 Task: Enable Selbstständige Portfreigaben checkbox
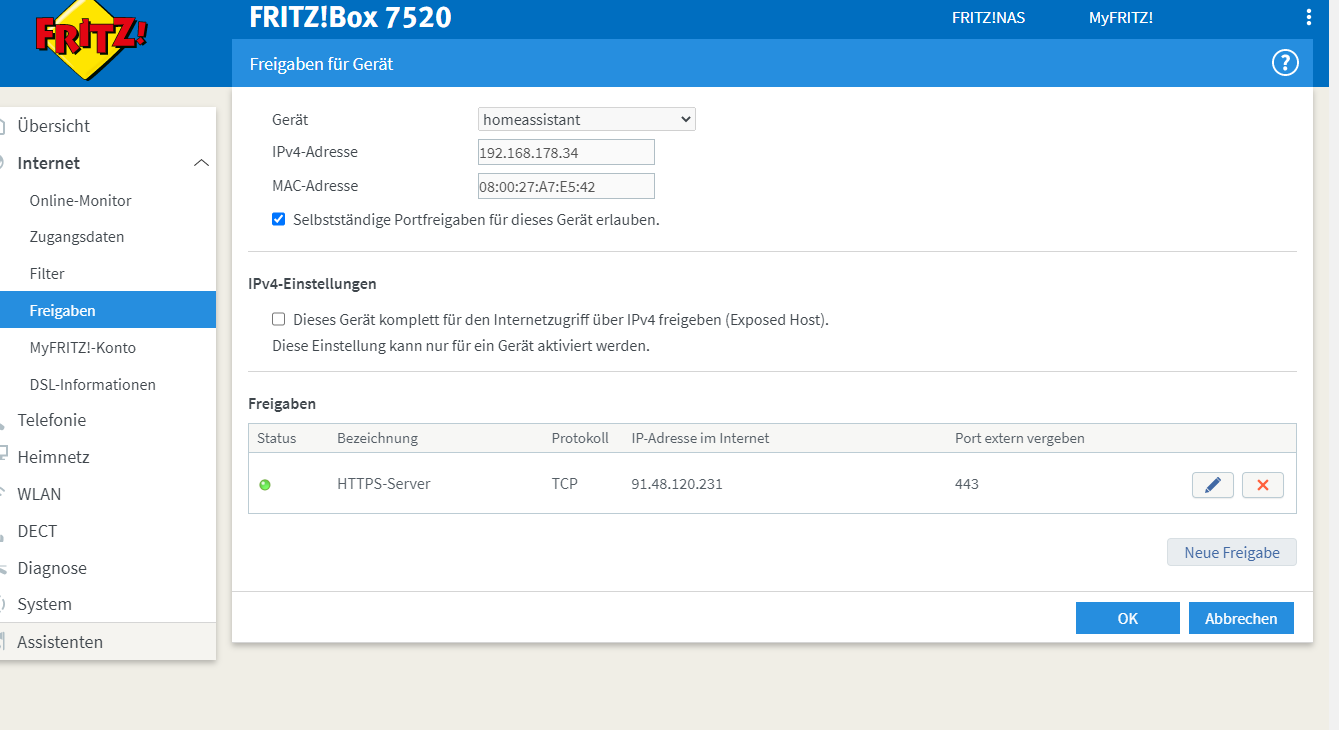[279, 219]
